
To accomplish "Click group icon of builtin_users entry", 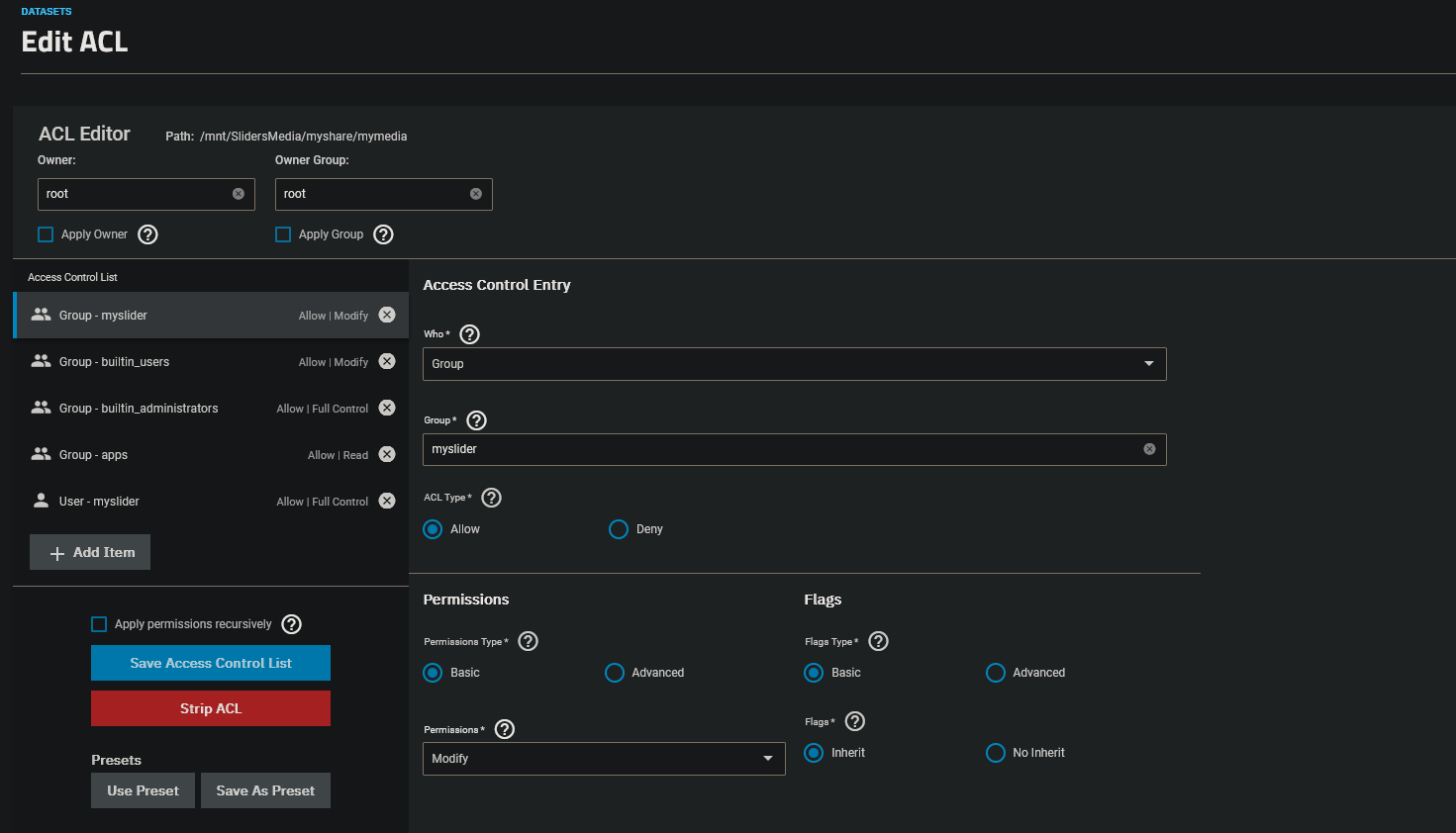I will 41,361.
